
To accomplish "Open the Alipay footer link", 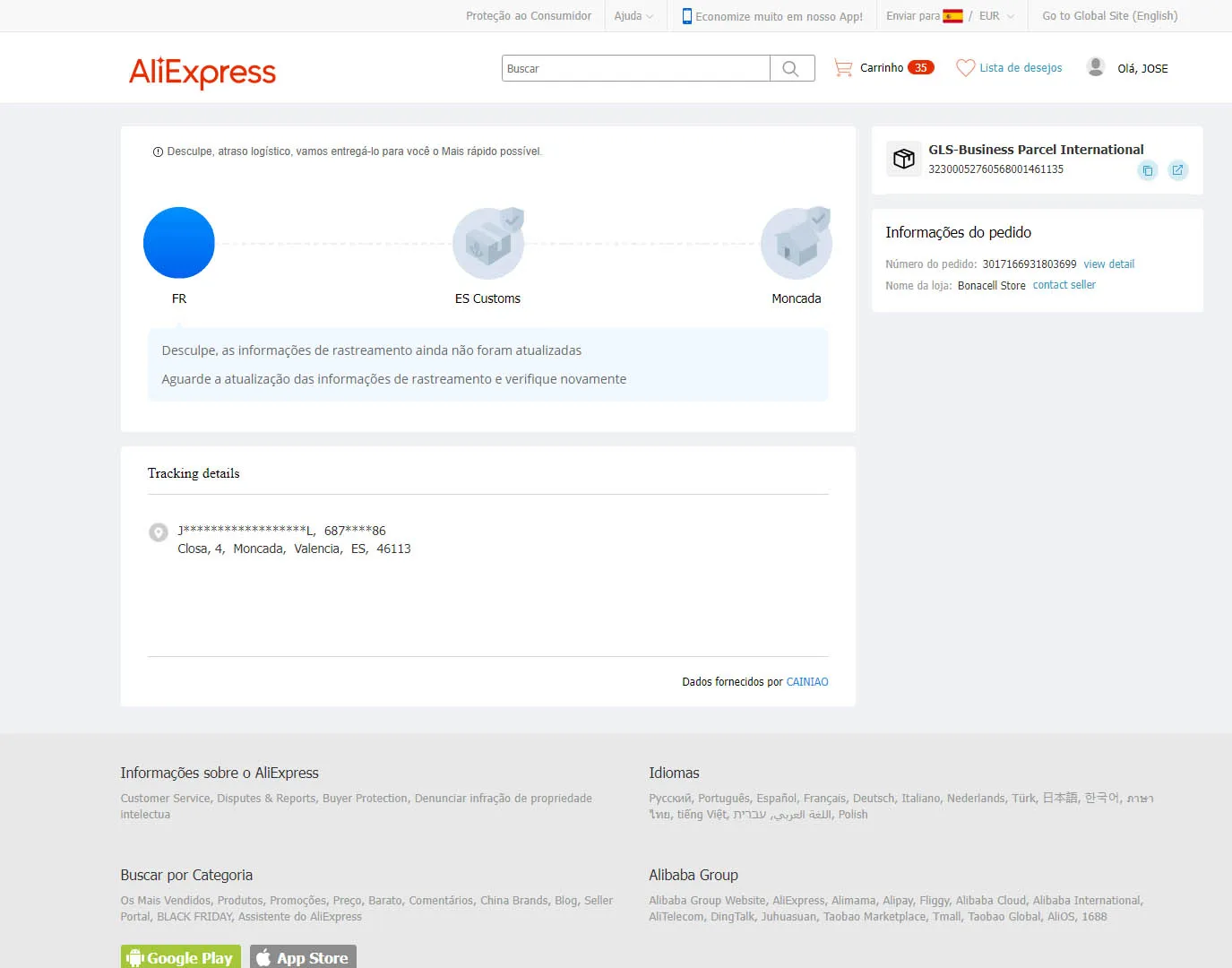I will tap(898, 901).
